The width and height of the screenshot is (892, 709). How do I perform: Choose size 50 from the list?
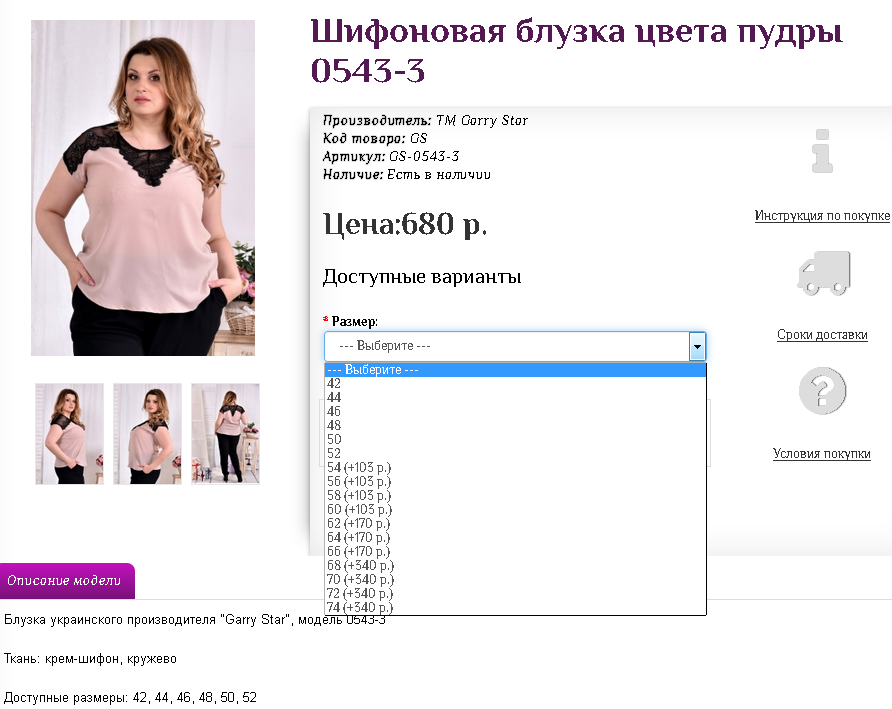[x=515, y=439]
